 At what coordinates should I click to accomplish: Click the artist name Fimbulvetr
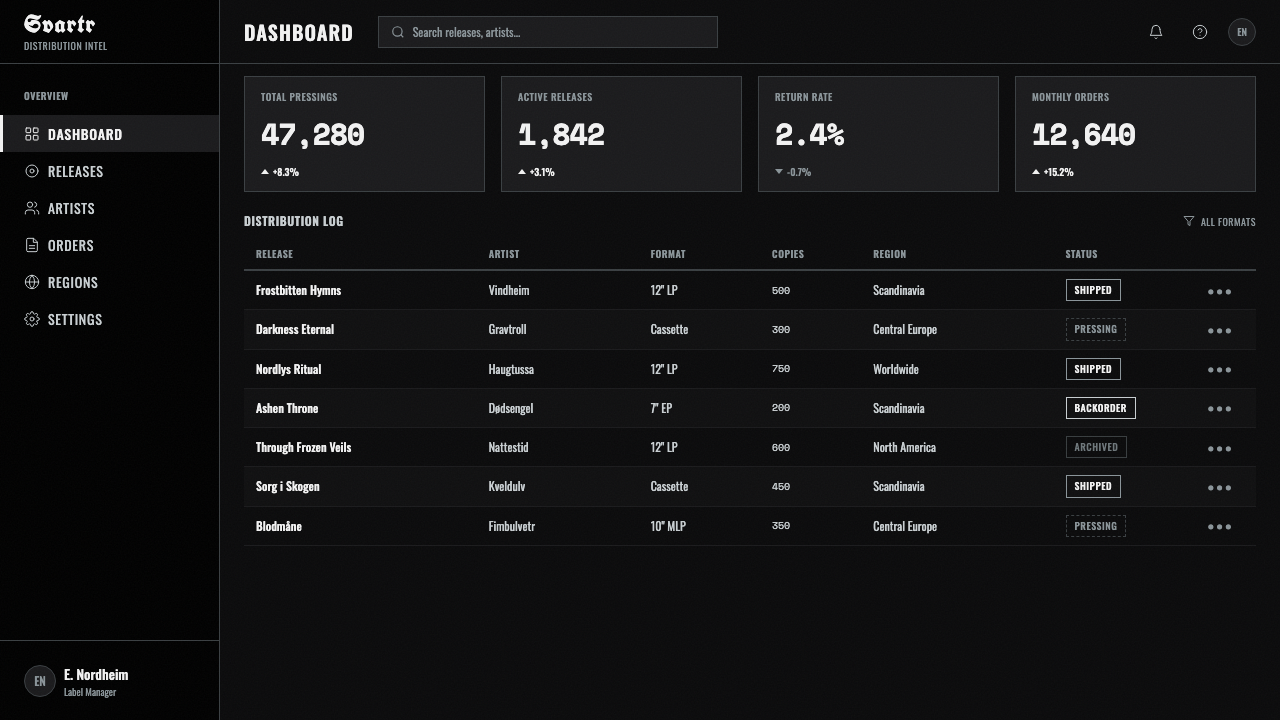512,526
